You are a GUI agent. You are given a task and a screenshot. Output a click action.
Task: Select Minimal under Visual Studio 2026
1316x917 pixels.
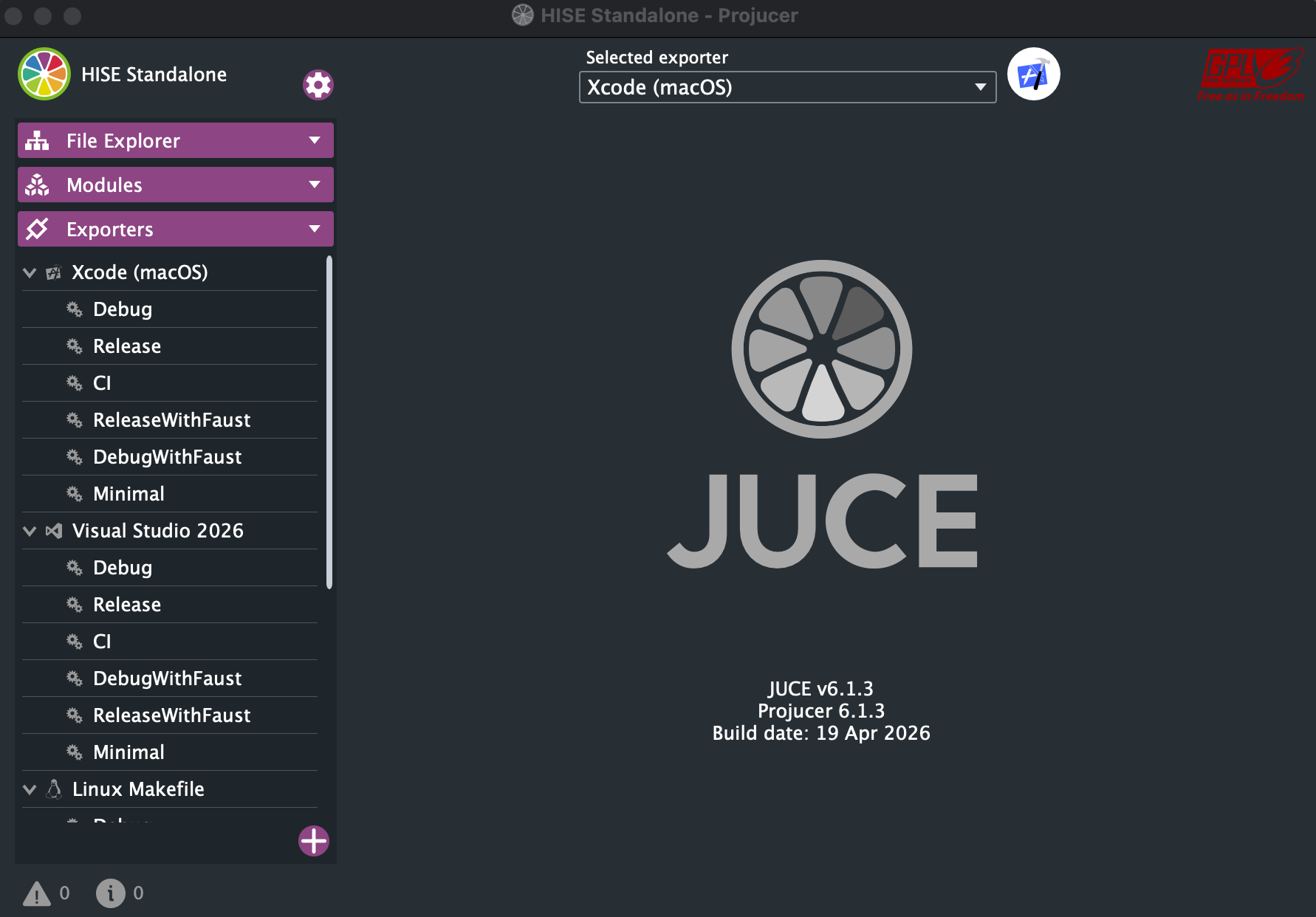click(129, 752)
